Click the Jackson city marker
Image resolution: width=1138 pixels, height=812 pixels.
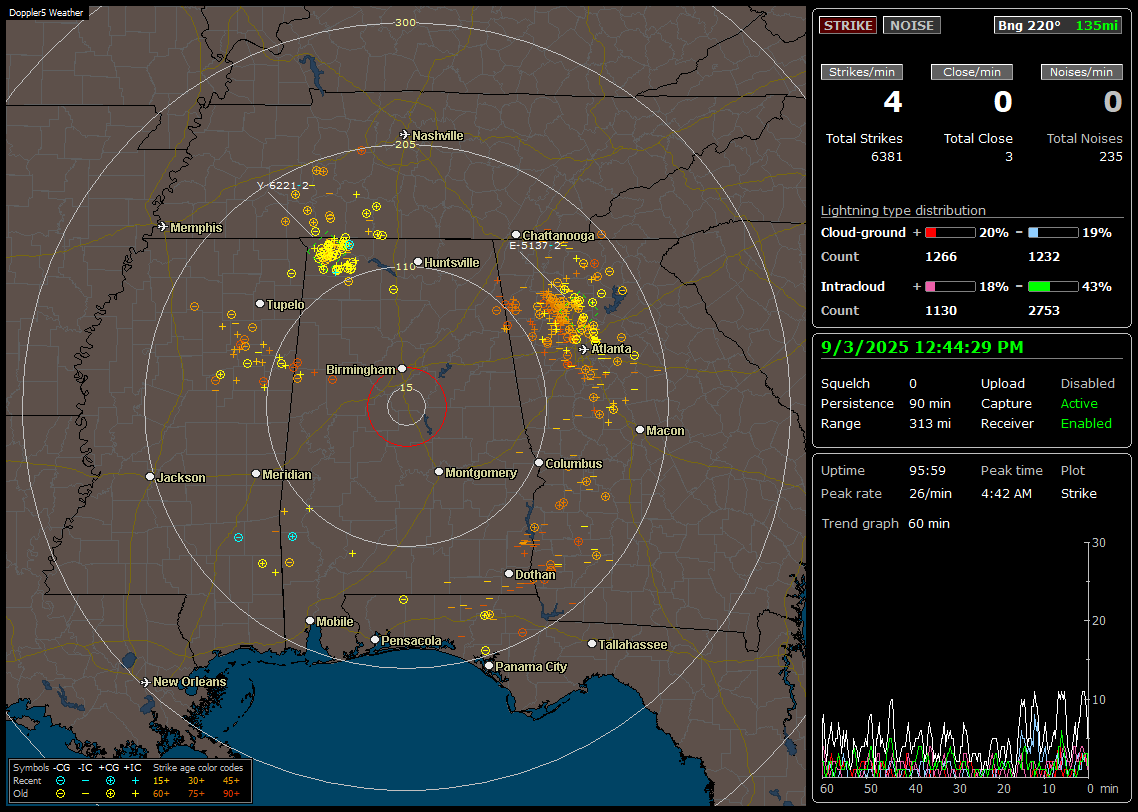(150, 477)
